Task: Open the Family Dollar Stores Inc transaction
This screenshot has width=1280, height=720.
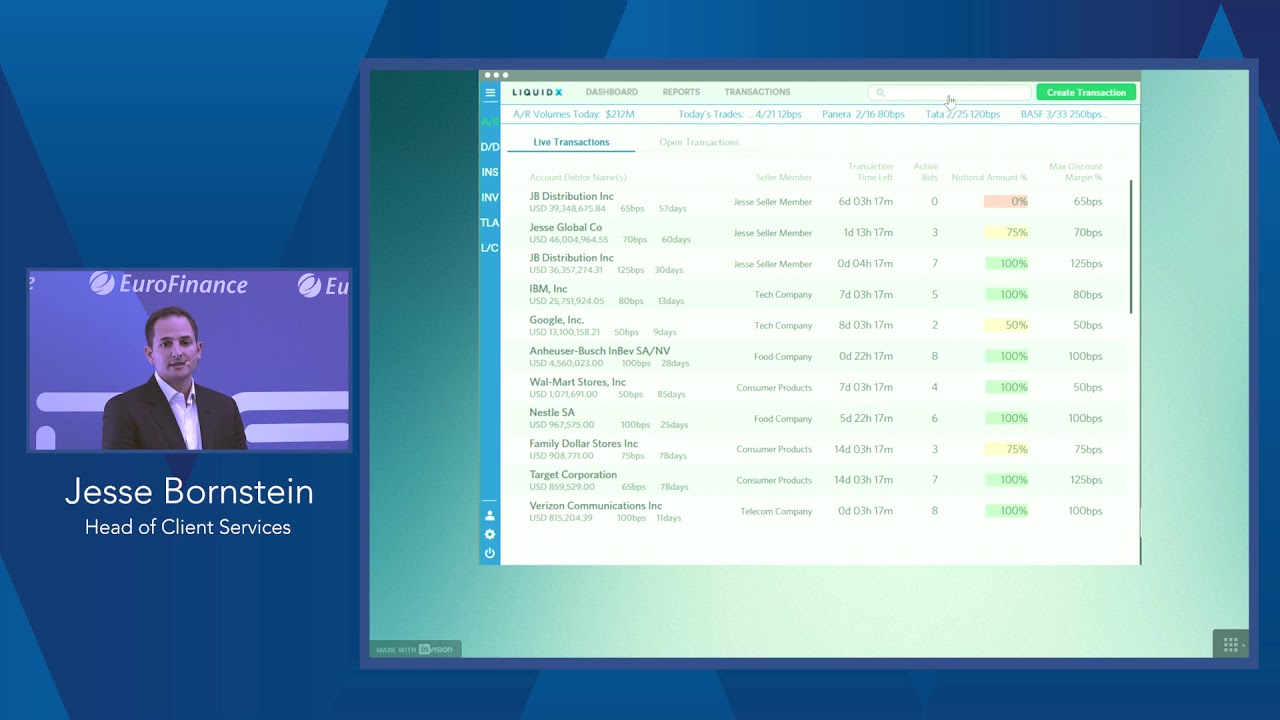Action: click(x=813, y=450)
